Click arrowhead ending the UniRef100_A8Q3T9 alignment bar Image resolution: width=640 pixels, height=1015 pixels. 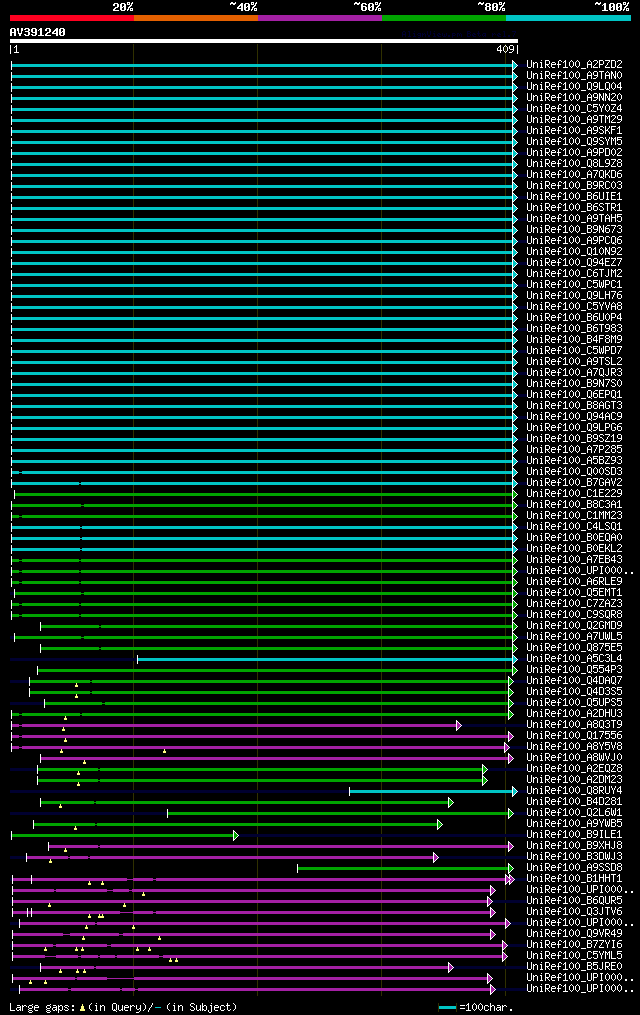tap(459, 726)
